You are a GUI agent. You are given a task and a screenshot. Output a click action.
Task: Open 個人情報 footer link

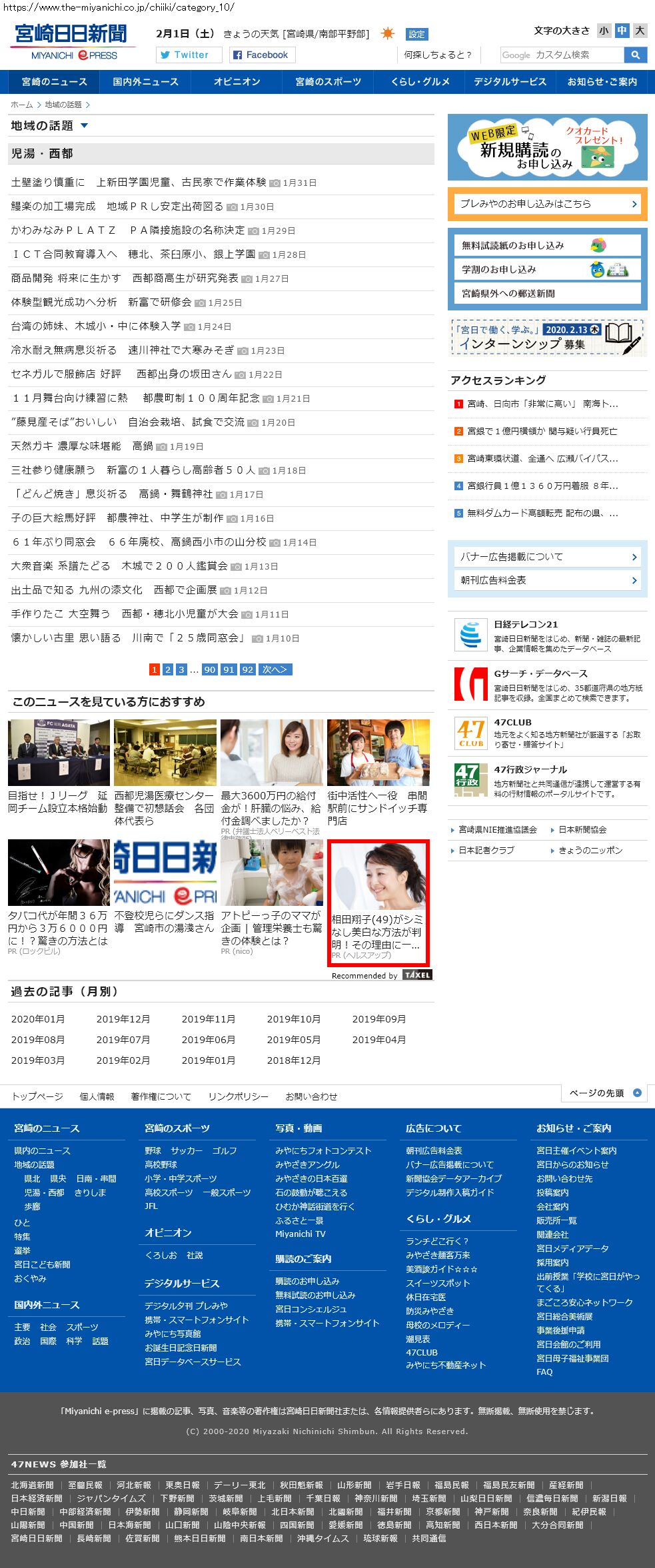coord(97,1096)
